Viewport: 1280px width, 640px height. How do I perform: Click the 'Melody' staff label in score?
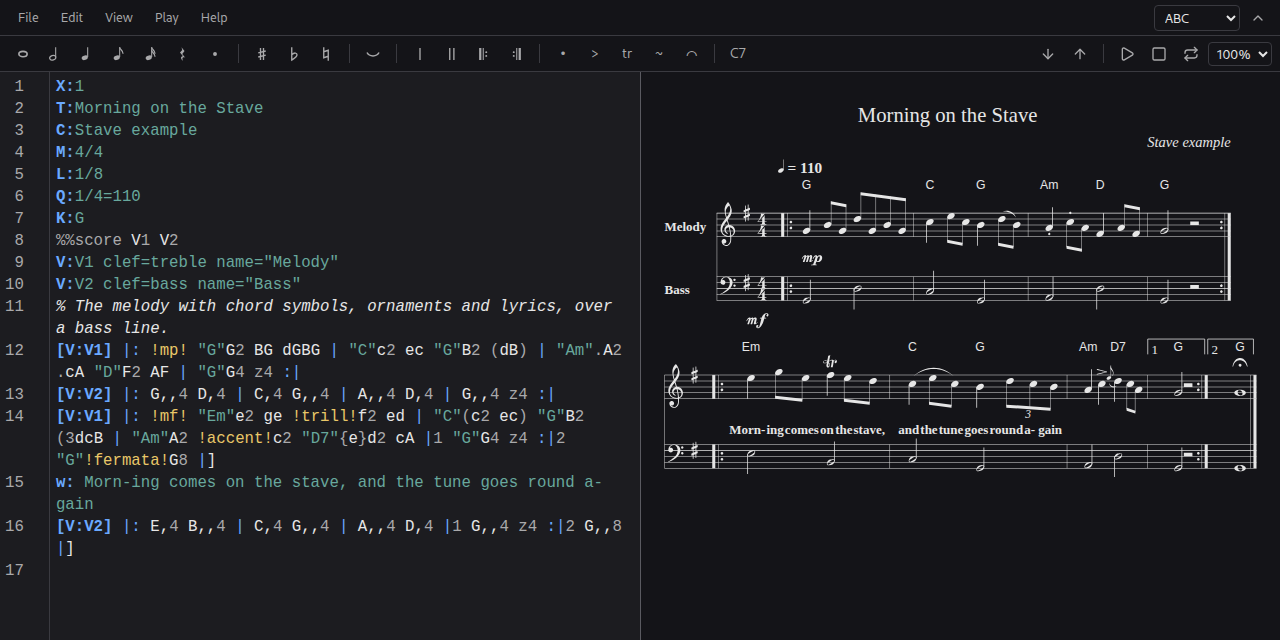(685, 227)
